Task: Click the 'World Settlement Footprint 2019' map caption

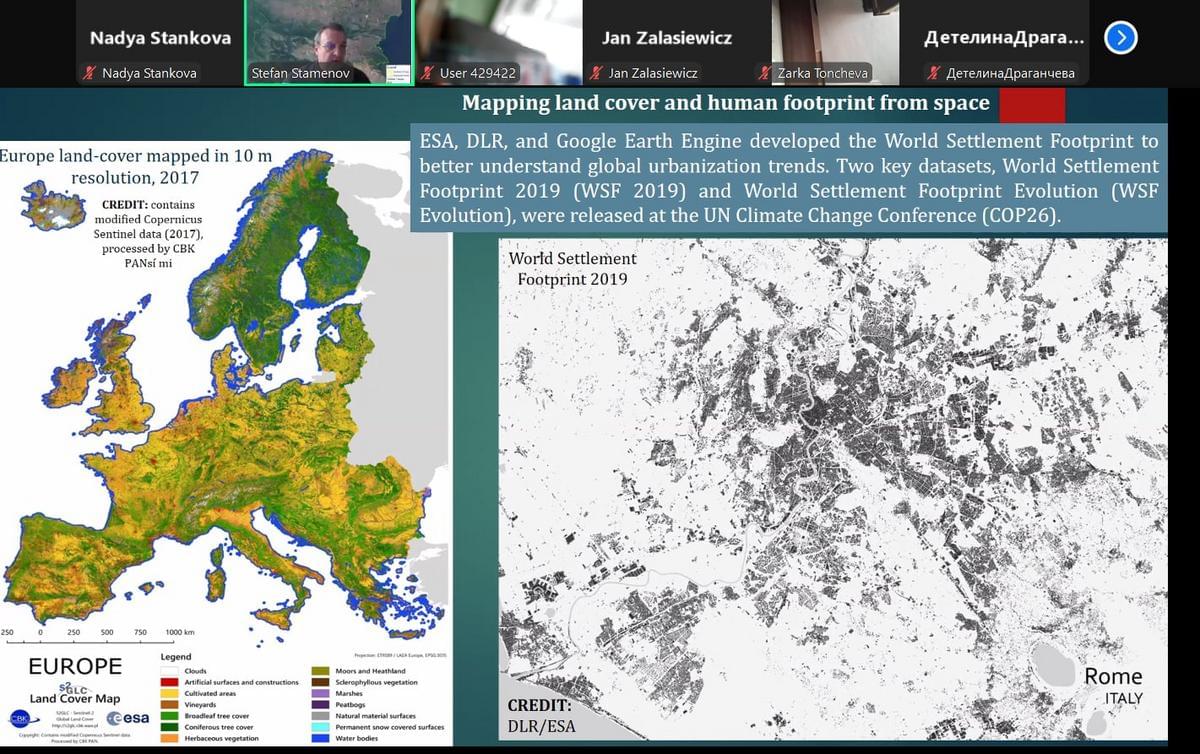Action: tap(572, 268)
